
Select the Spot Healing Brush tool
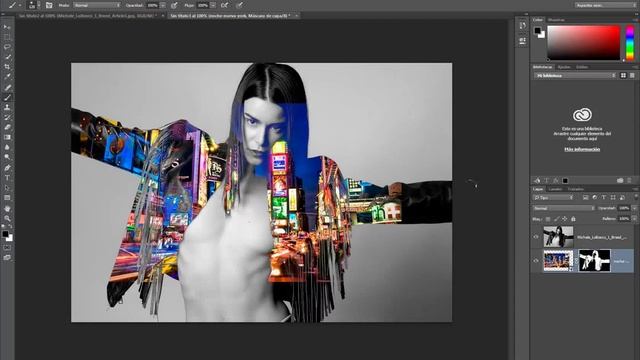(7, 87)
